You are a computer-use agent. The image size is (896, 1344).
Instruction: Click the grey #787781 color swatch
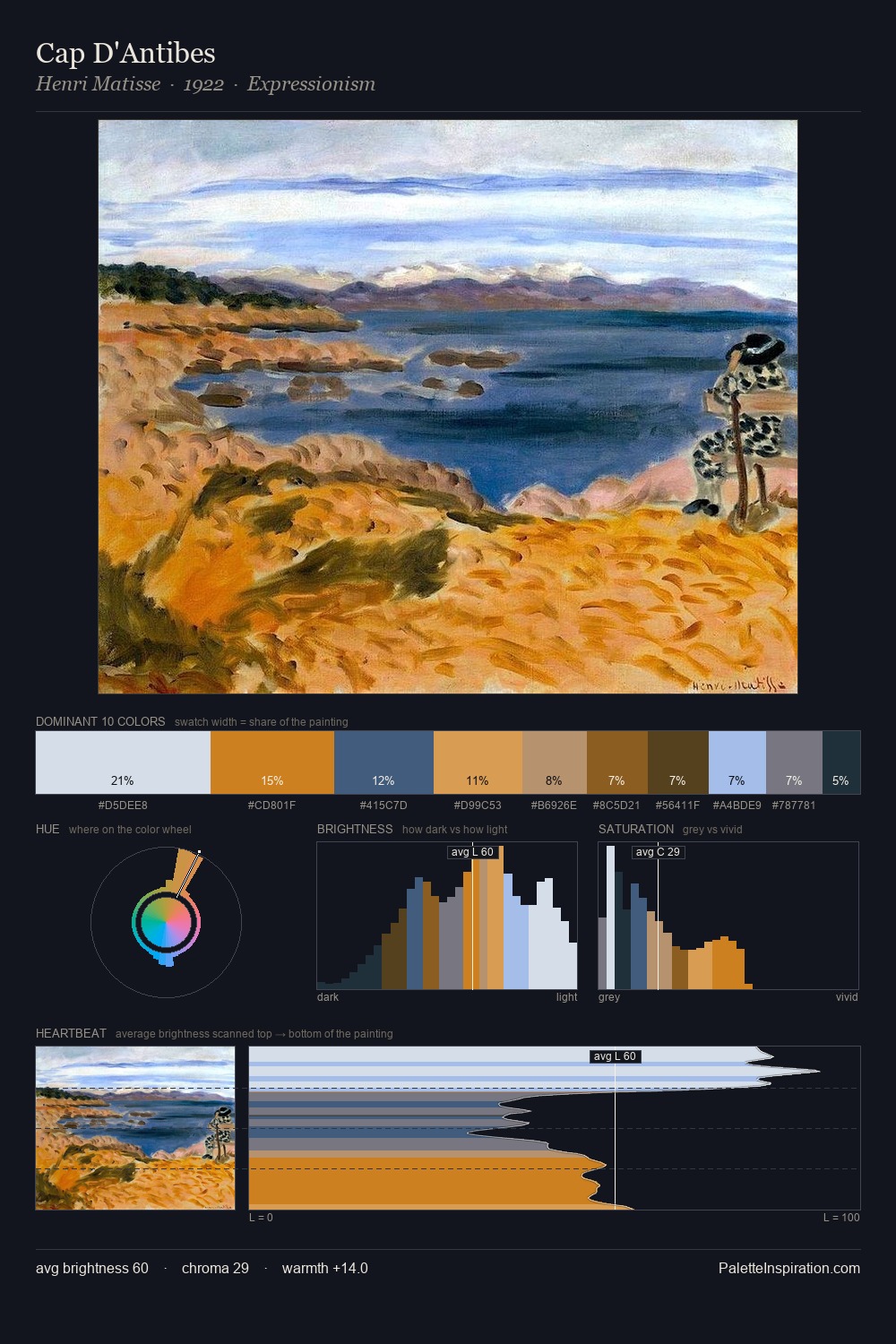click(x=794, y=762)
